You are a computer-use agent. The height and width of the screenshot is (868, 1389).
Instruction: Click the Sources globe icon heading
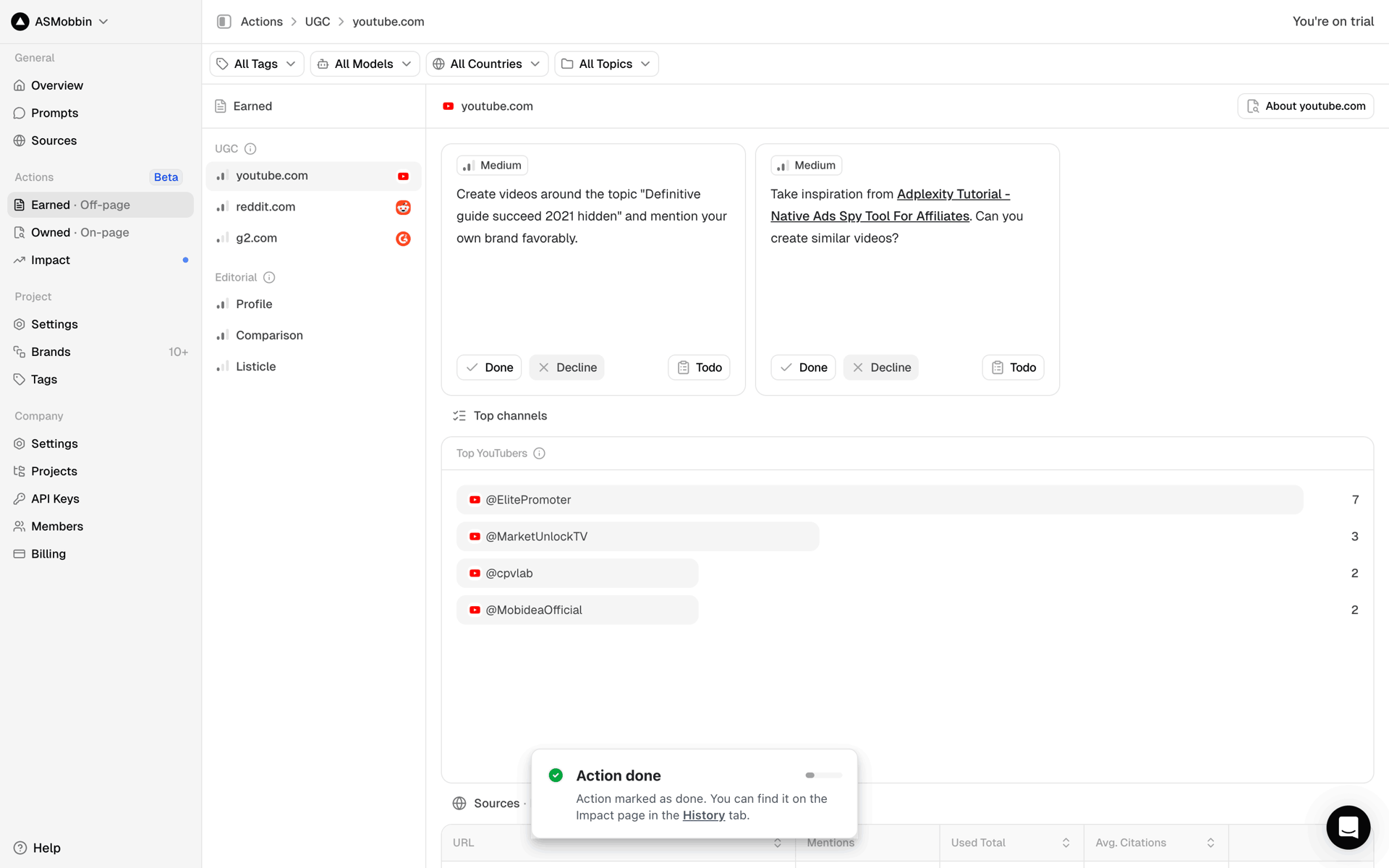(459, 804)
